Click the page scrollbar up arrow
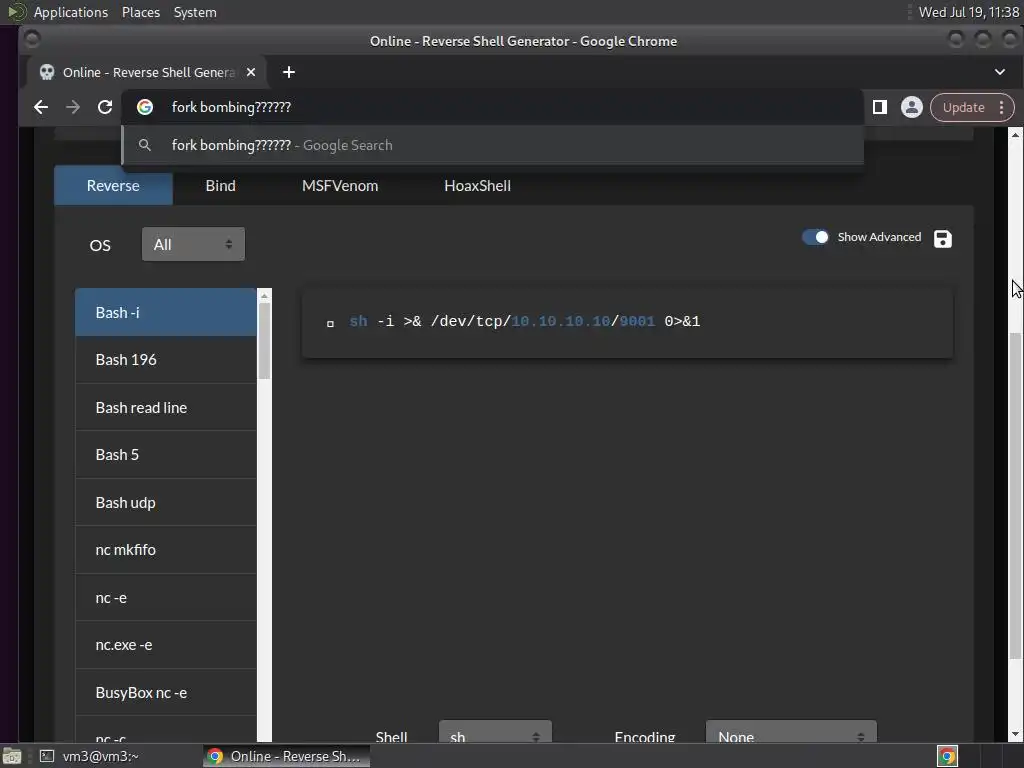This screenshot has width=1024, height=768. 1015,135
